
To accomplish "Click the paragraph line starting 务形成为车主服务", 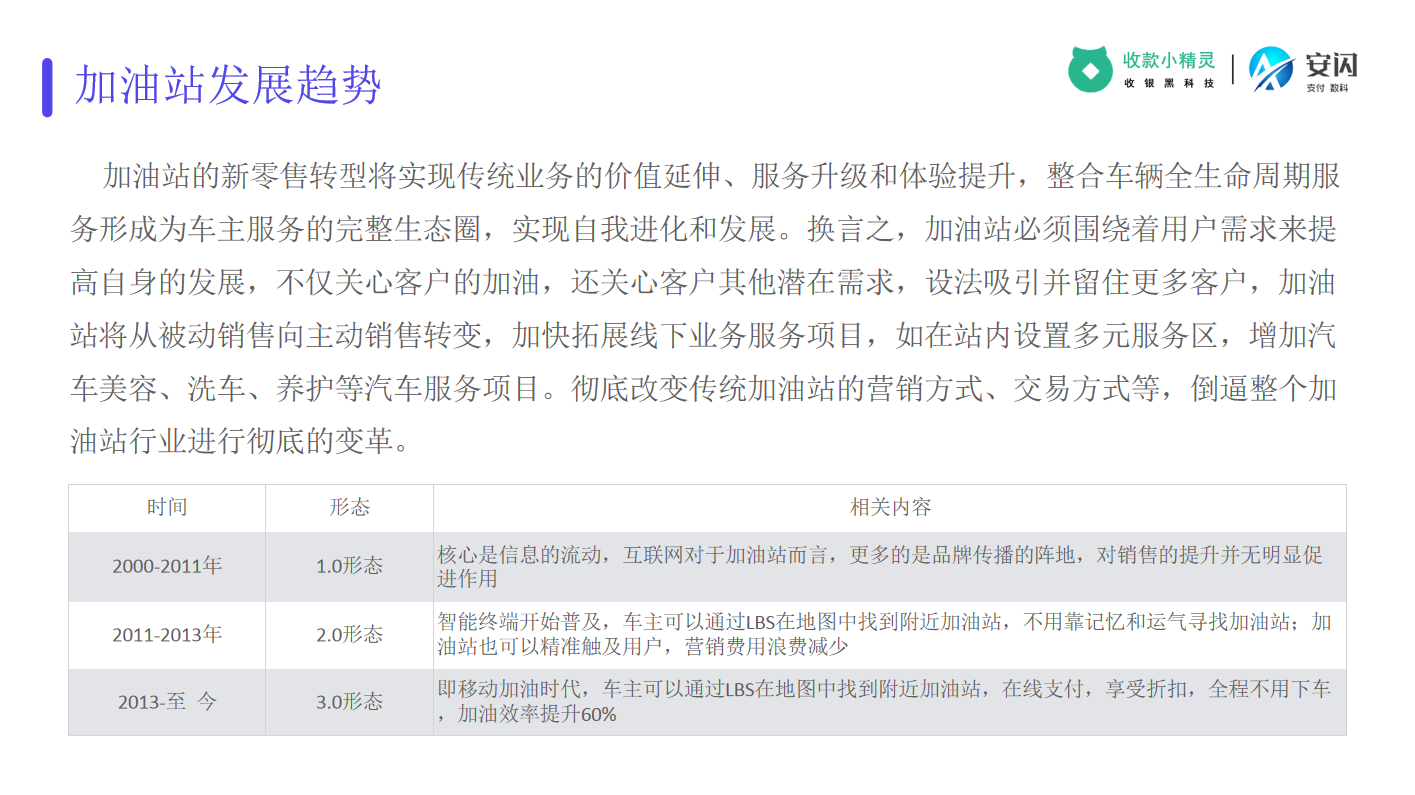I will pos(704,230).
